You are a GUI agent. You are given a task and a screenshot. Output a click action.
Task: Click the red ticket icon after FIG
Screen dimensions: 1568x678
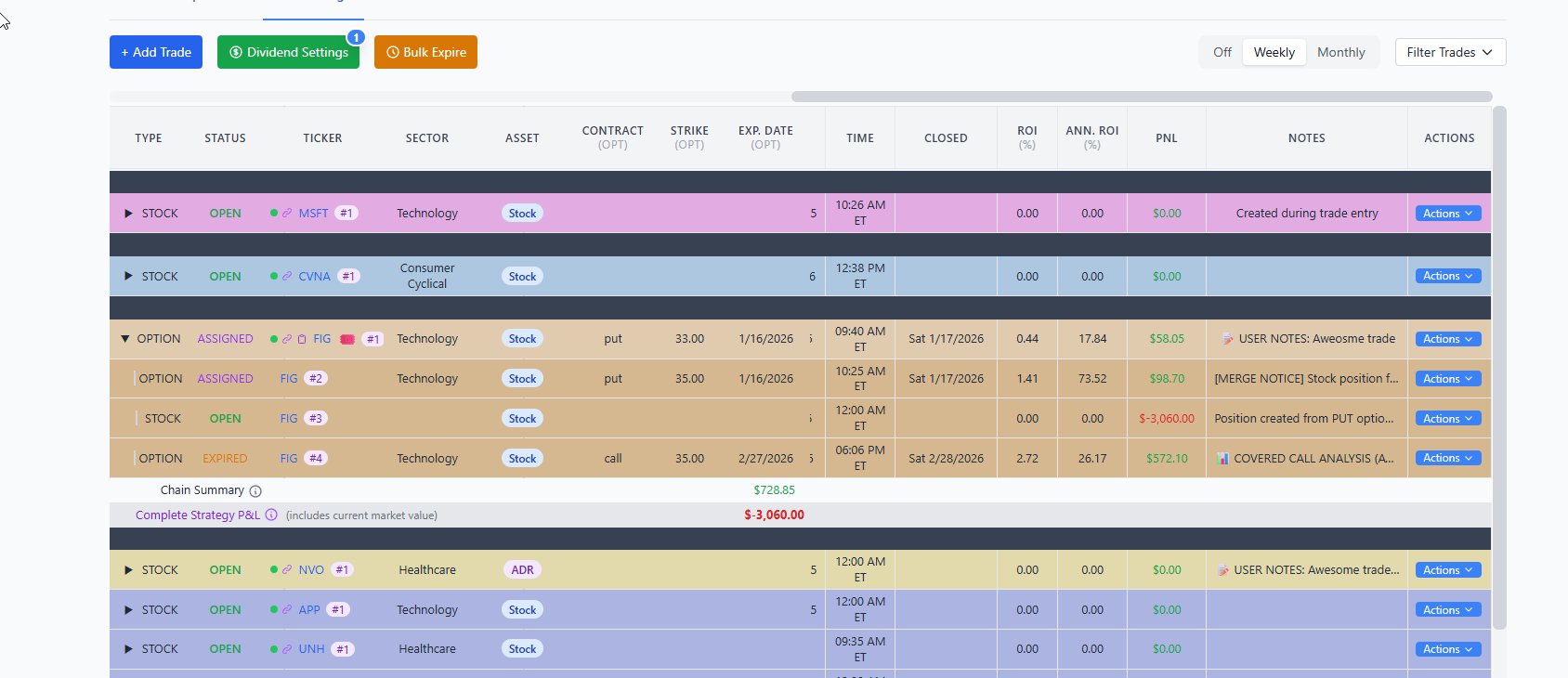(x=347, y=339)
